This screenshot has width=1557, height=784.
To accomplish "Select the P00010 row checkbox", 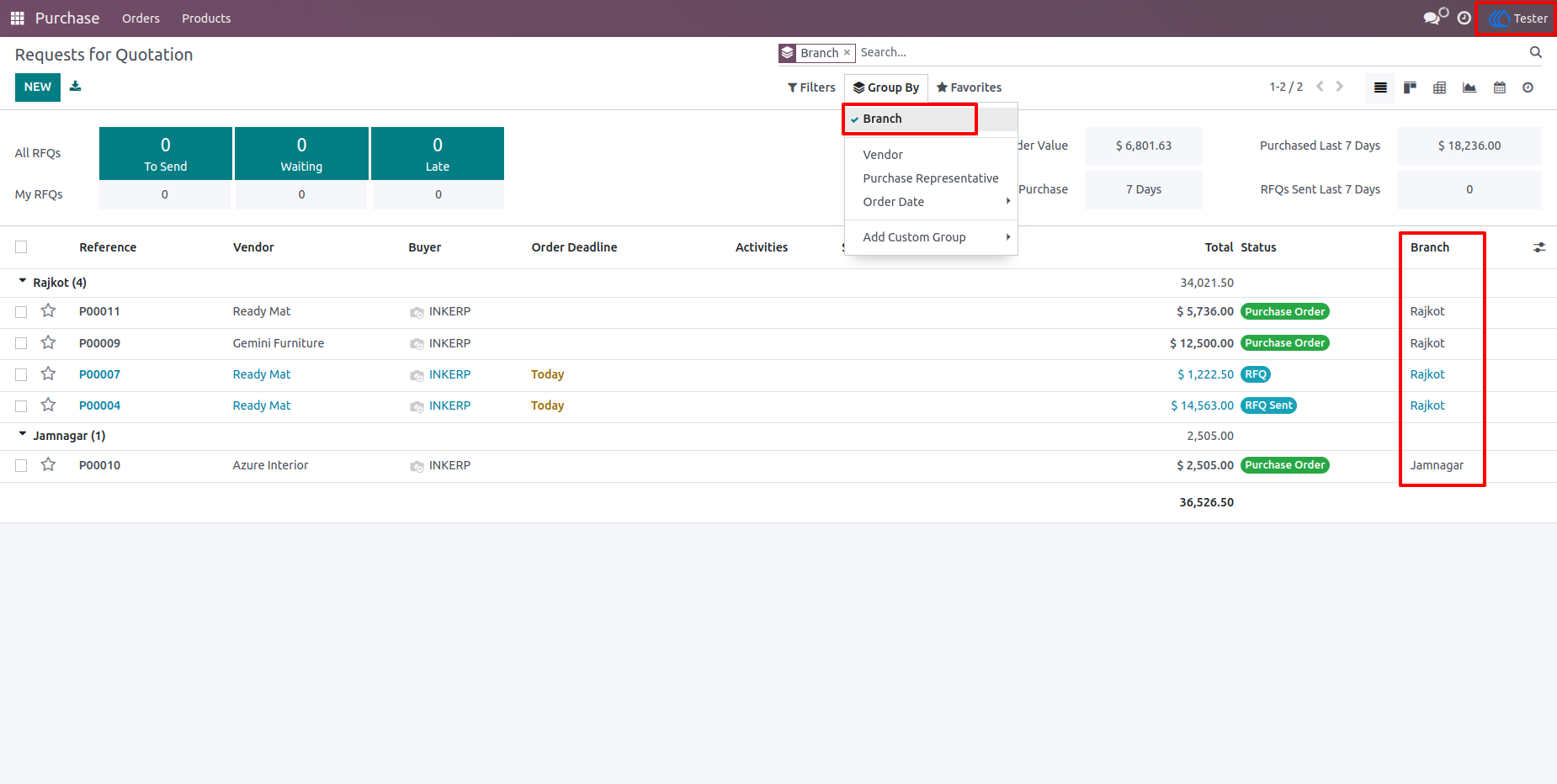I will coord(21,465).
